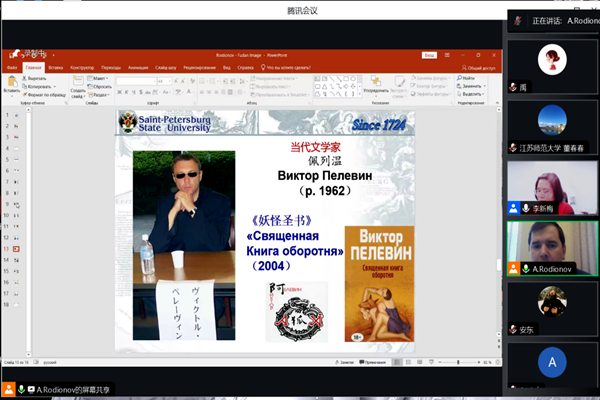Toggle text shadow (S) formatting
The height and width of the screenshot is (400, 600).
(x=141, y=92)
